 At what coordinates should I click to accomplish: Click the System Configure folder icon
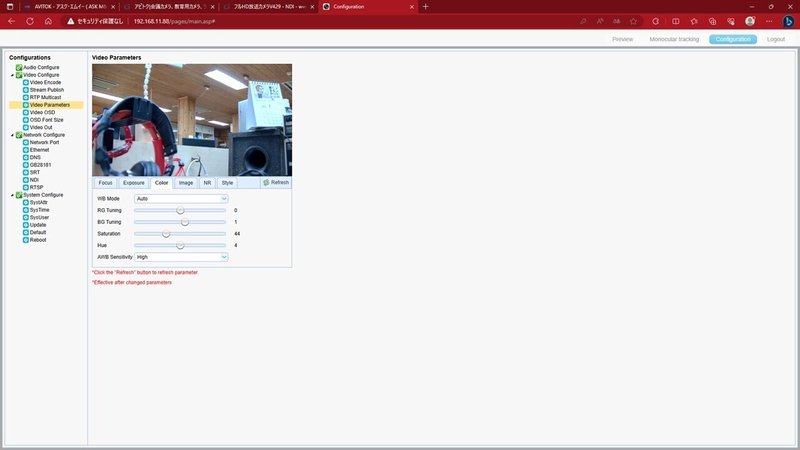pyautogui.click(x=19, y=195)
